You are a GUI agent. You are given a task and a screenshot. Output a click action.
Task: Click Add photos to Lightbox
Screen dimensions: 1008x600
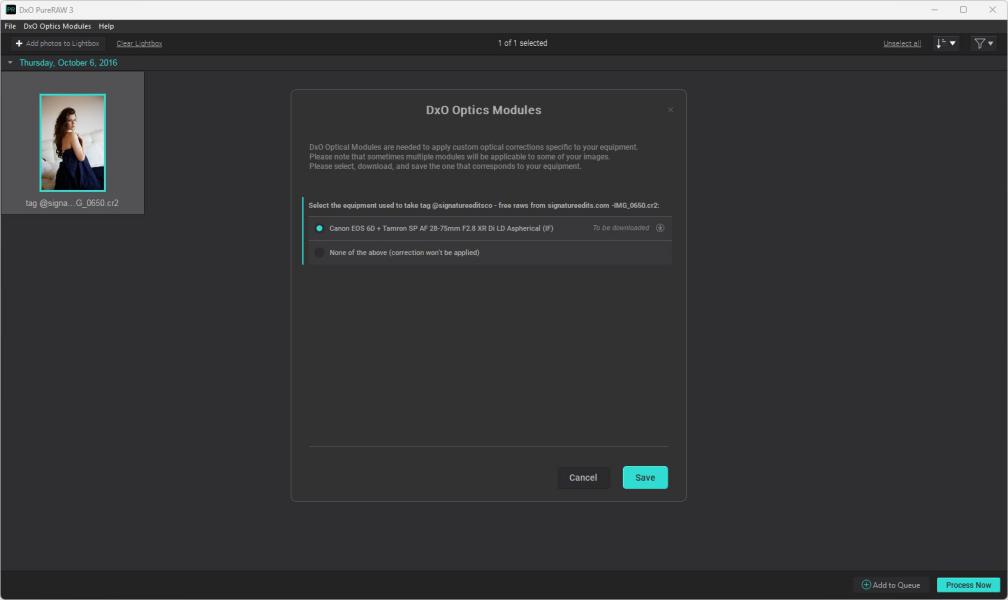(57, 43)
